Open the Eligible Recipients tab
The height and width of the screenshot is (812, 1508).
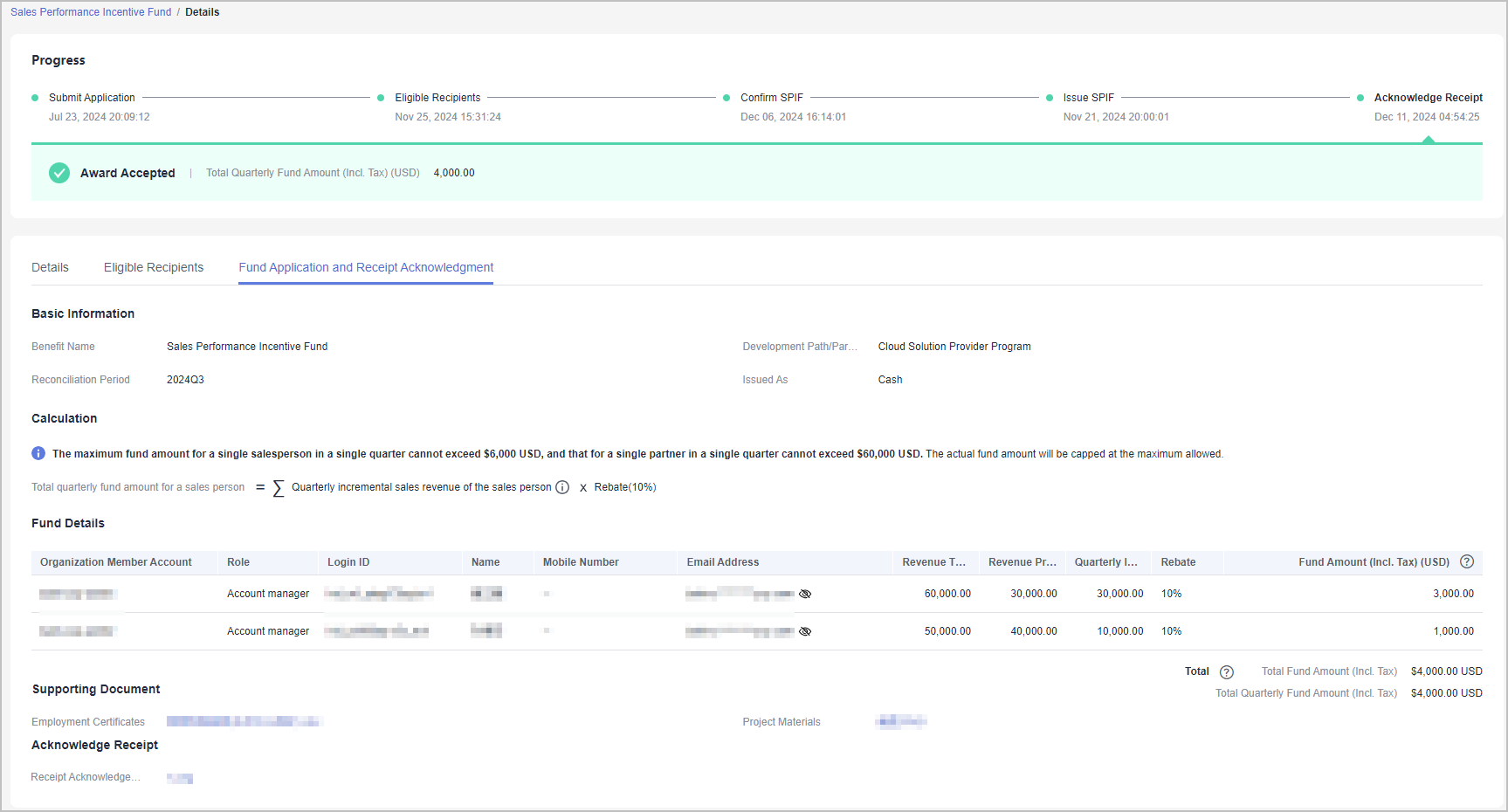tap(154, 267)
